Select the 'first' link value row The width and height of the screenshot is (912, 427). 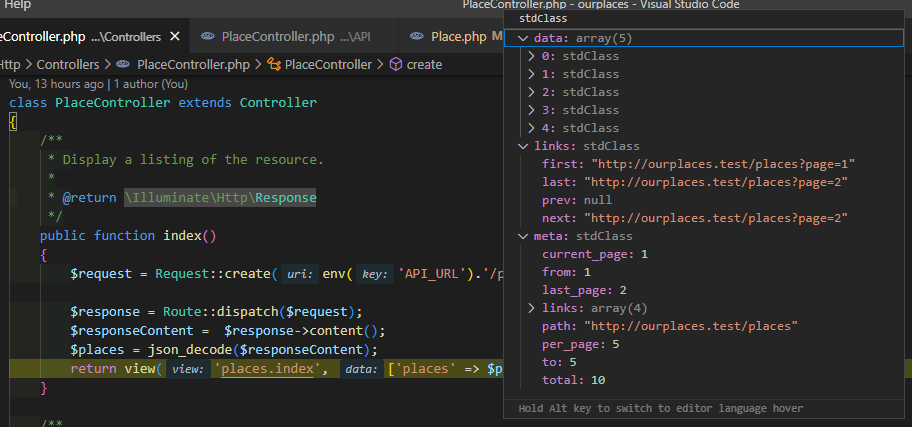pyautogui.click(x=704, y=164)
